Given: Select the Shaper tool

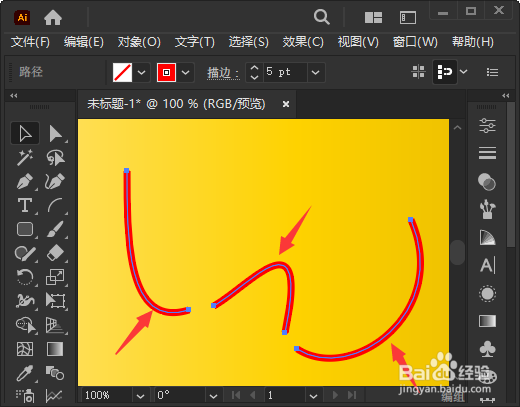Looking at the screenshot, I should 25,253.
